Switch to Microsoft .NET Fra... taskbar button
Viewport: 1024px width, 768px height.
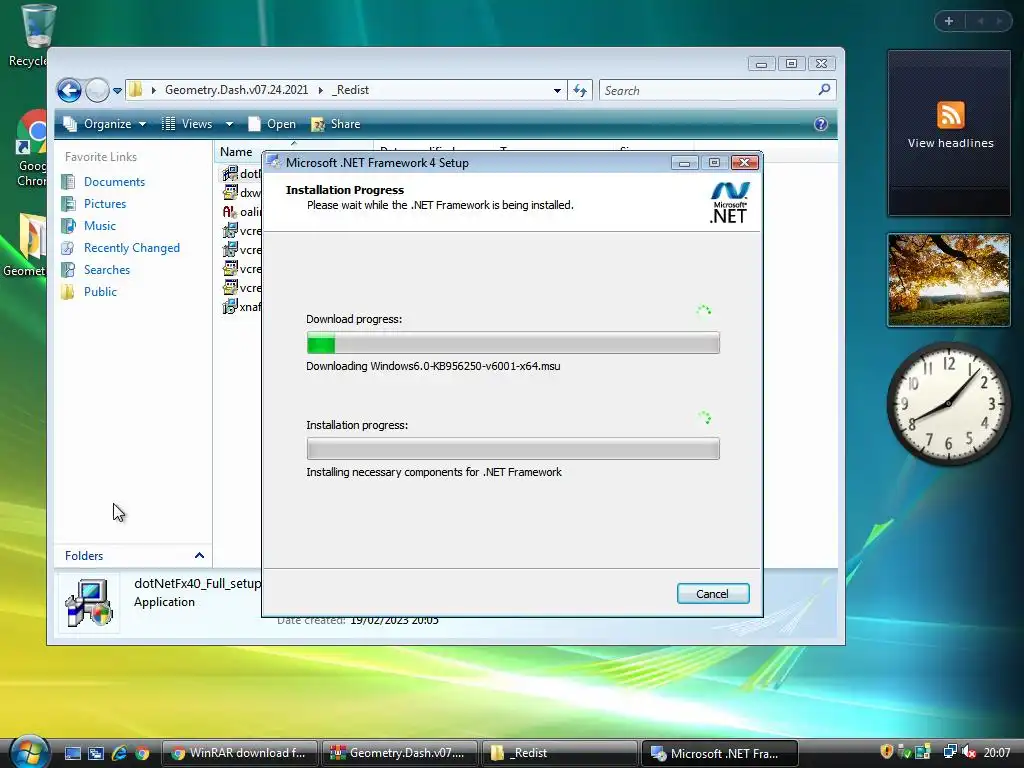[x=719, y=753]
